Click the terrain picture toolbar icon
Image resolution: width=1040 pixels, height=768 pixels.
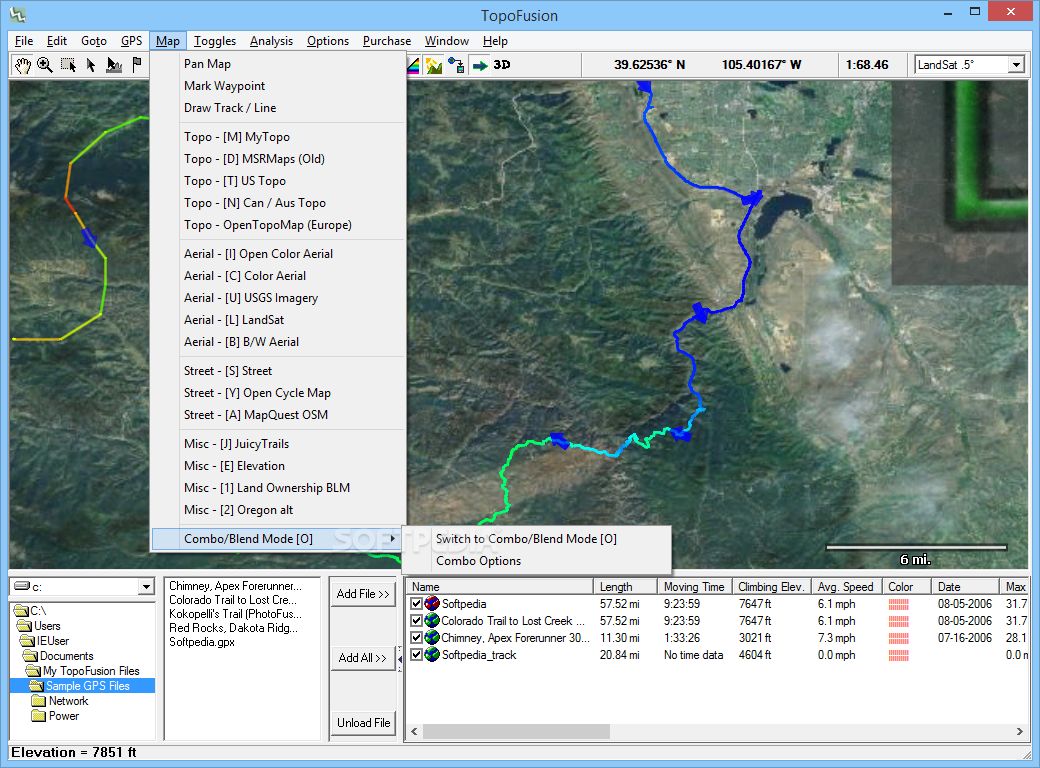point(434,65)
